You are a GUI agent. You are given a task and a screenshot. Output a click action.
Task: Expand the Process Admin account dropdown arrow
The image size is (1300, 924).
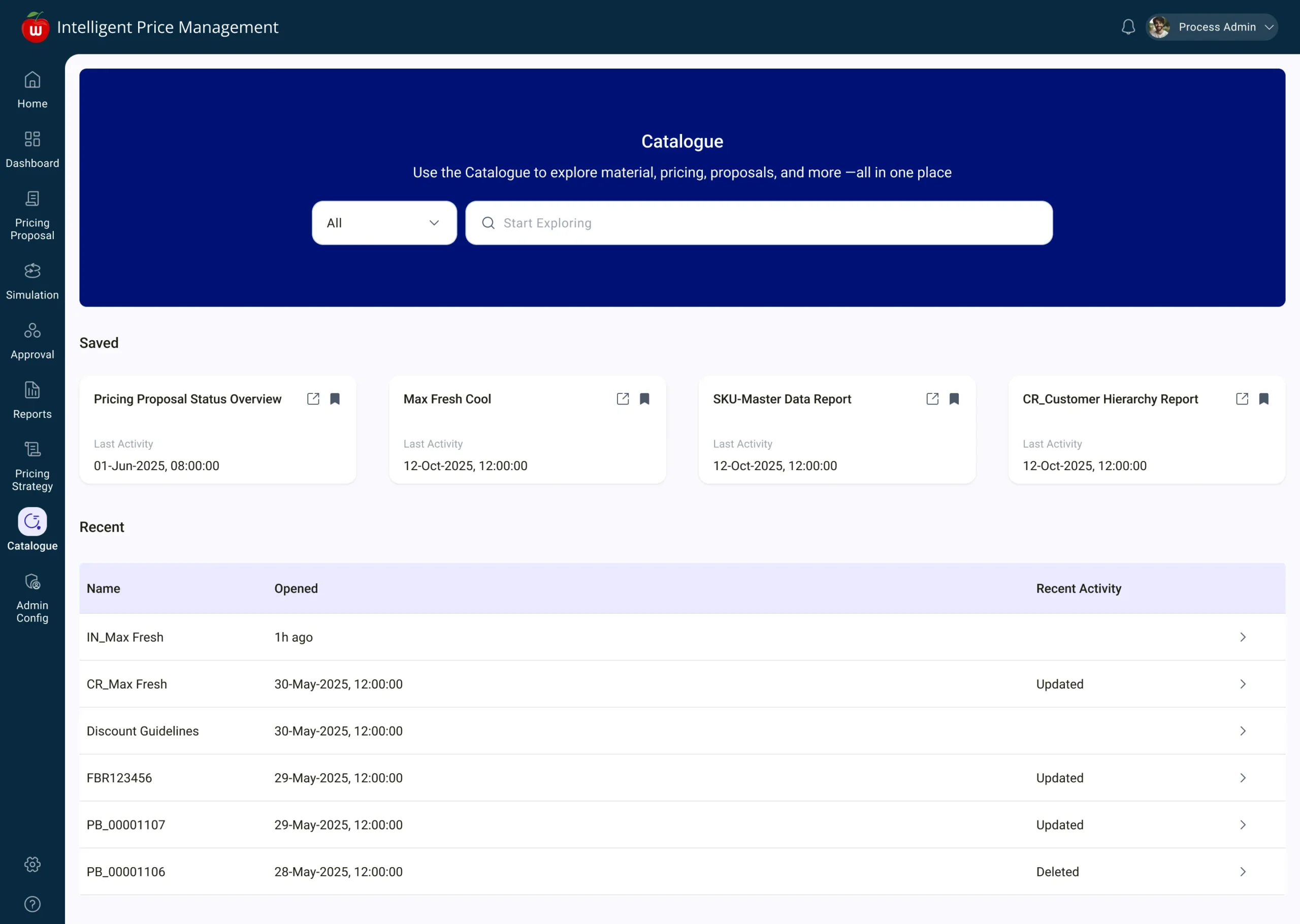(x=1269, y=27)
